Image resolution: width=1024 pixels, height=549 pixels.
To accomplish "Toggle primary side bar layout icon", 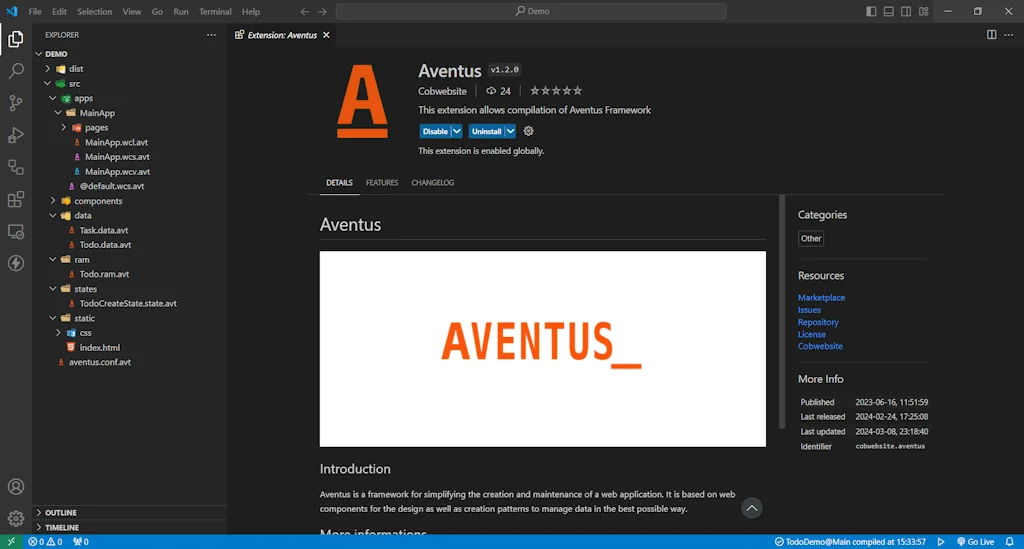I will pyautogui.click(x=871, y=11).
